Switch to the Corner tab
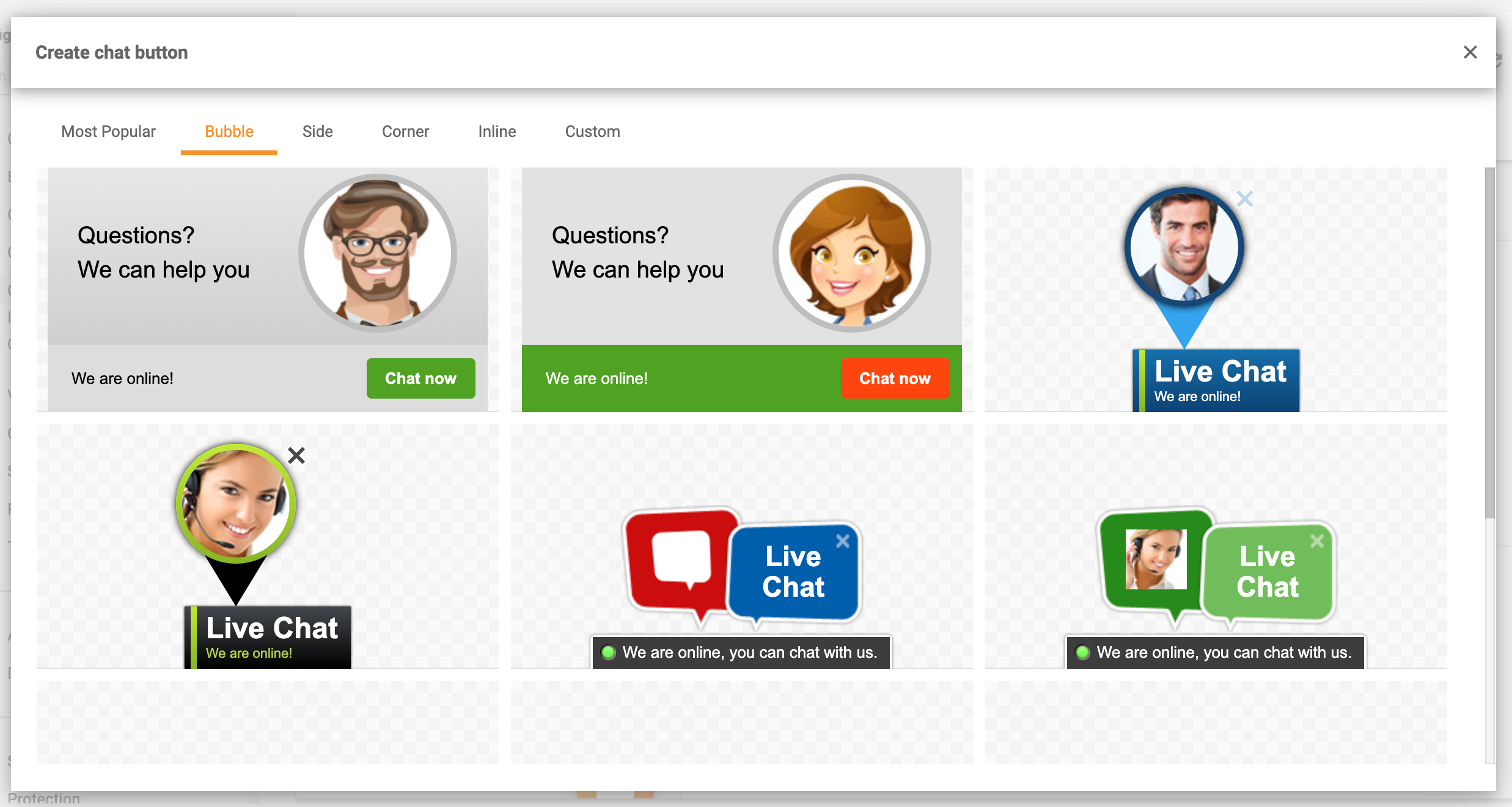Image resolution: width=1512 pixels, height=807 pixels. coord(405,131)
